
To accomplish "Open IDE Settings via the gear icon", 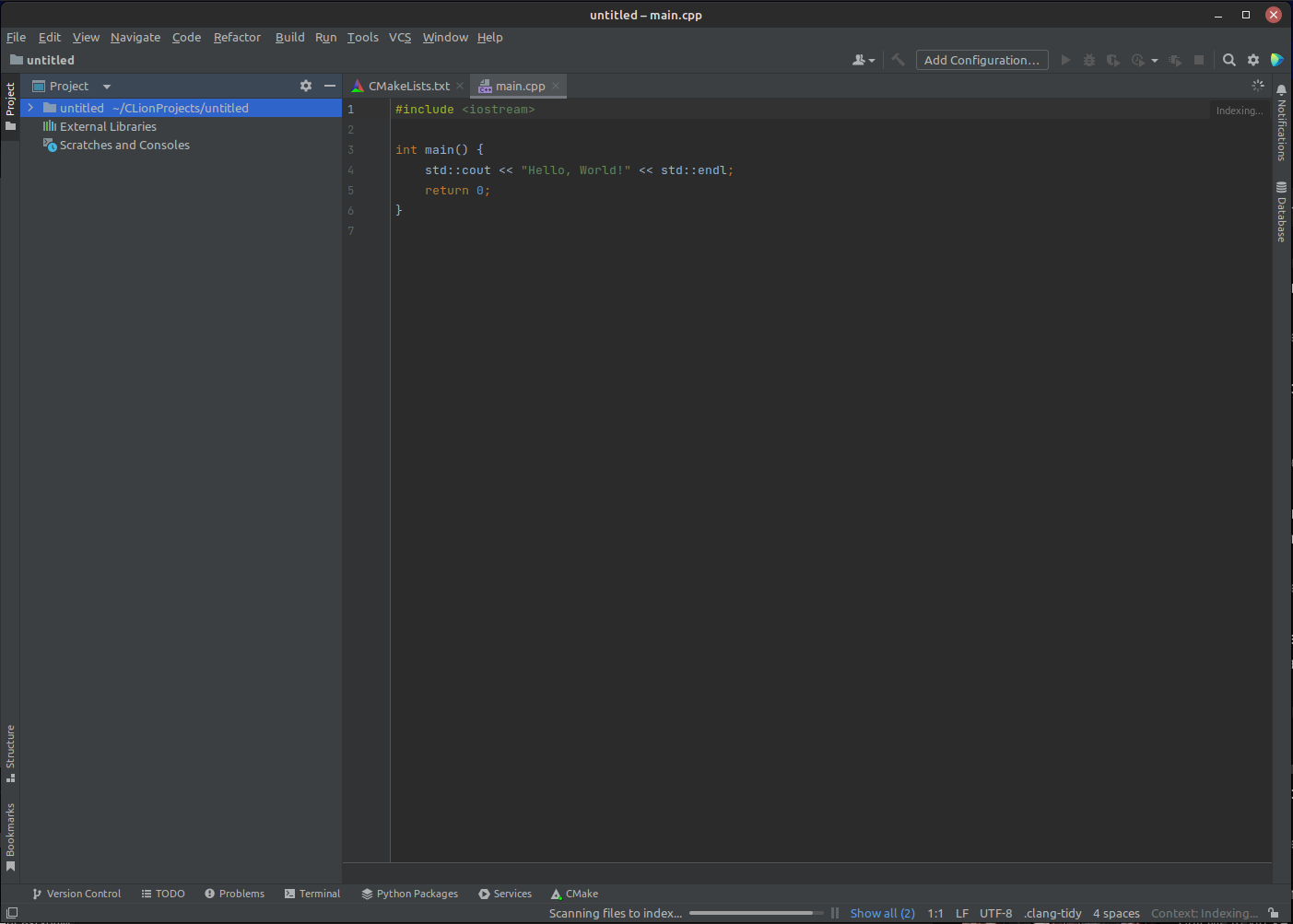I will (x=1253, y=60).
